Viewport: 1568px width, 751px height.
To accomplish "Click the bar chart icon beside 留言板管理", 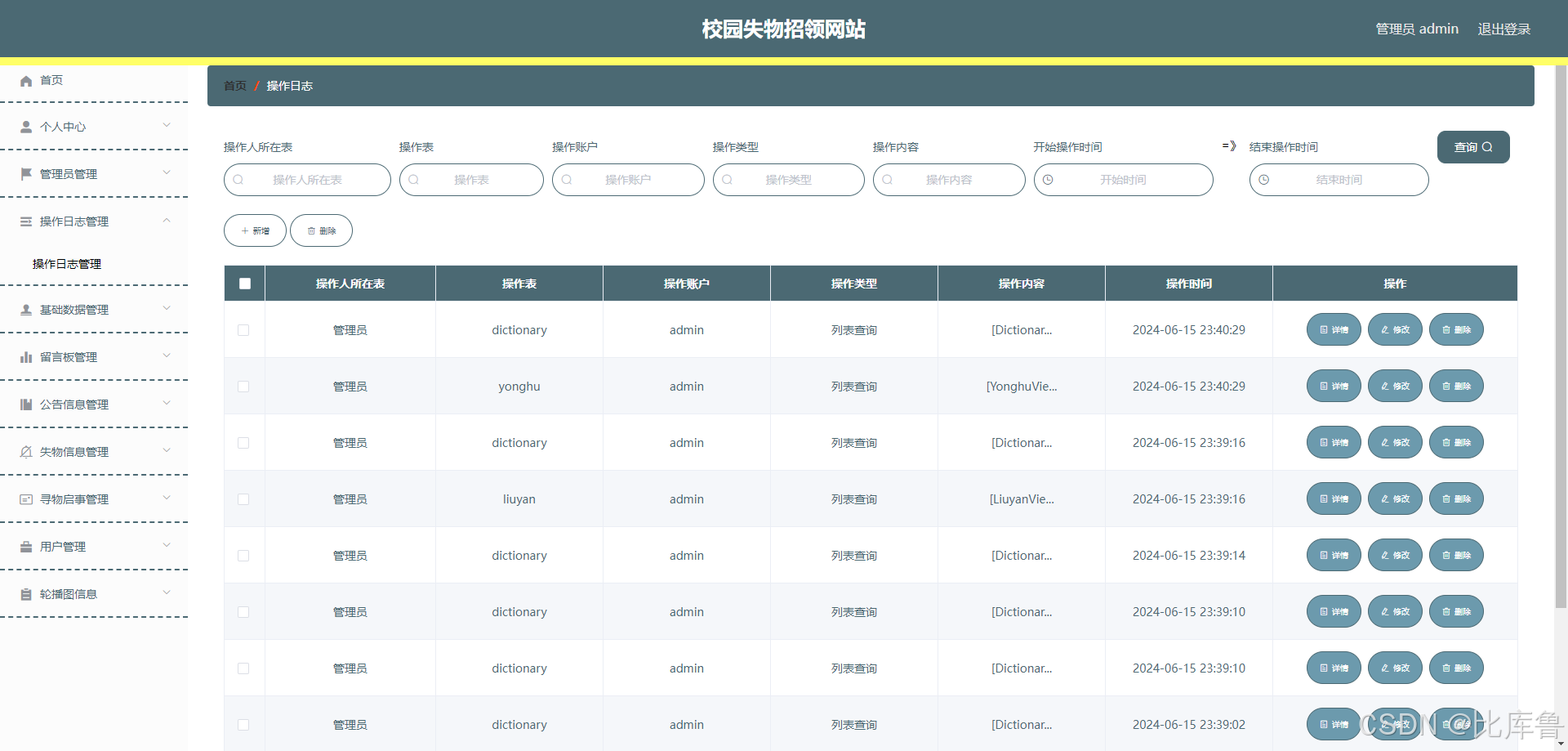I will pos(26,357).
